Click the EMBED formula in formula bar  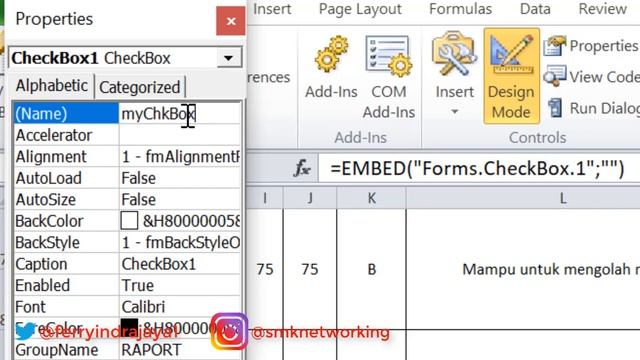(478, 168)
